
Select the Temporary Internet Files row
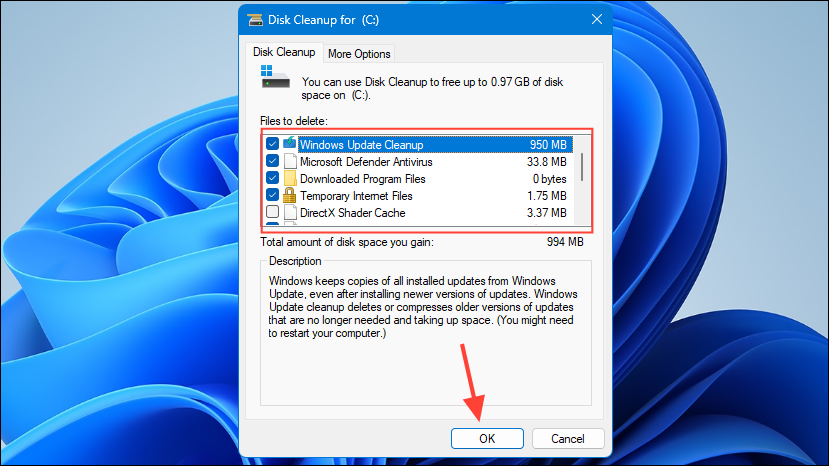(x=418, y=196)
